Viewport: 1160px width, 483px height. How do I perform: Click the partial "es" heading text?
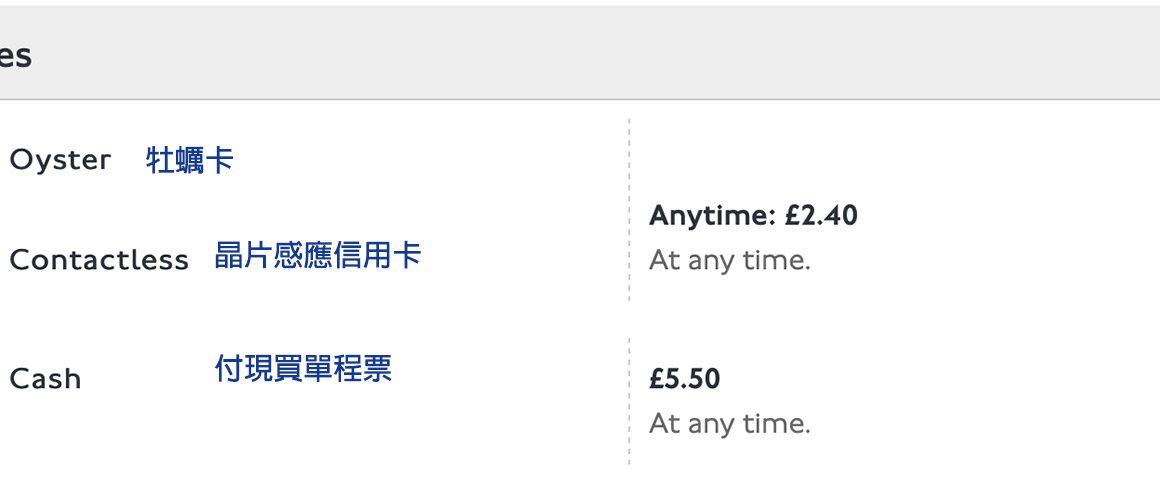15,56
